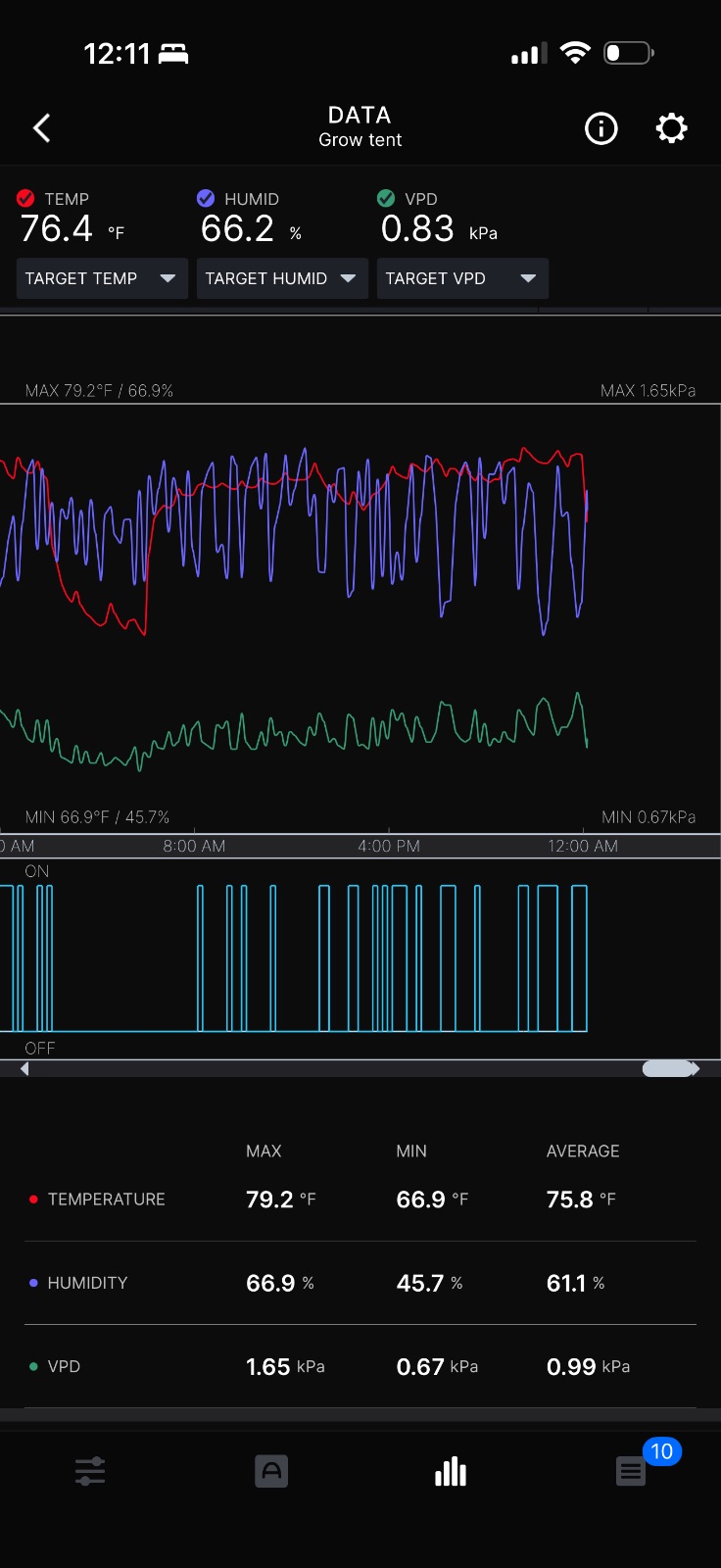Go back using the top-left arrow
The height and width of the screenshot is (1568, 721).
42,128
